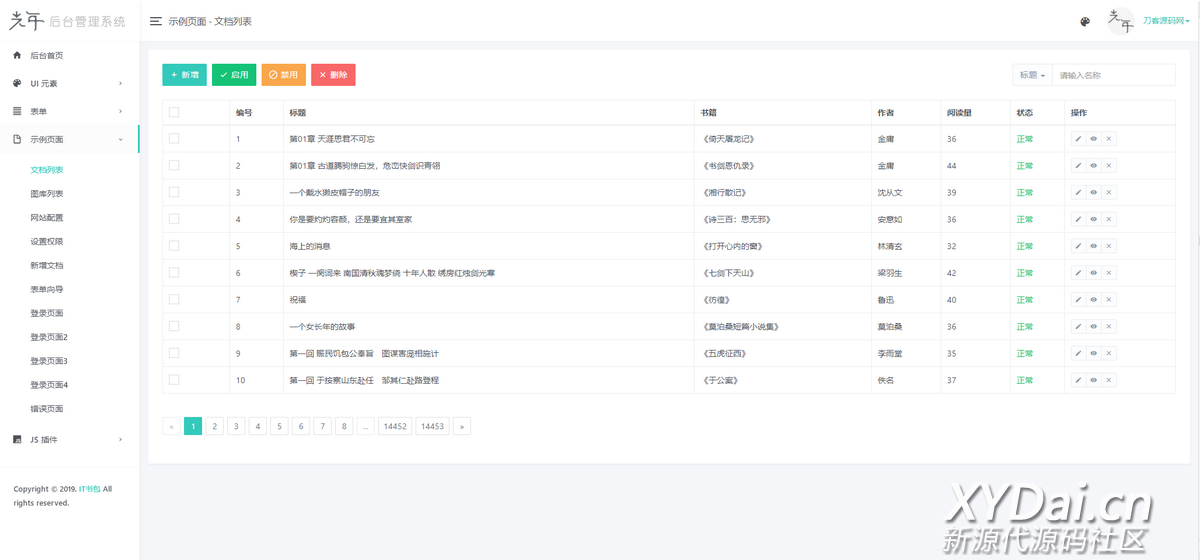Check the checkbox for row 10

click(x=174, y=380)
